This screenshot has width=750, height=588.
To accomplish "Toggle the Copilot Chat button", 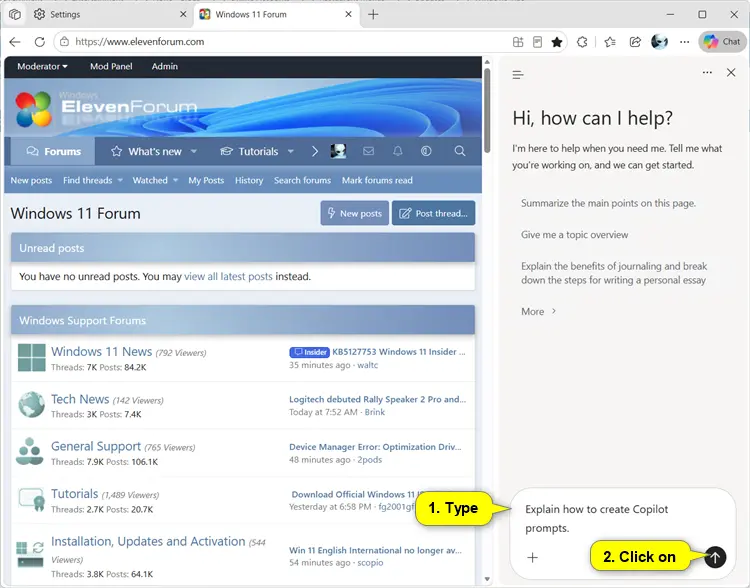I will (722, 42).
